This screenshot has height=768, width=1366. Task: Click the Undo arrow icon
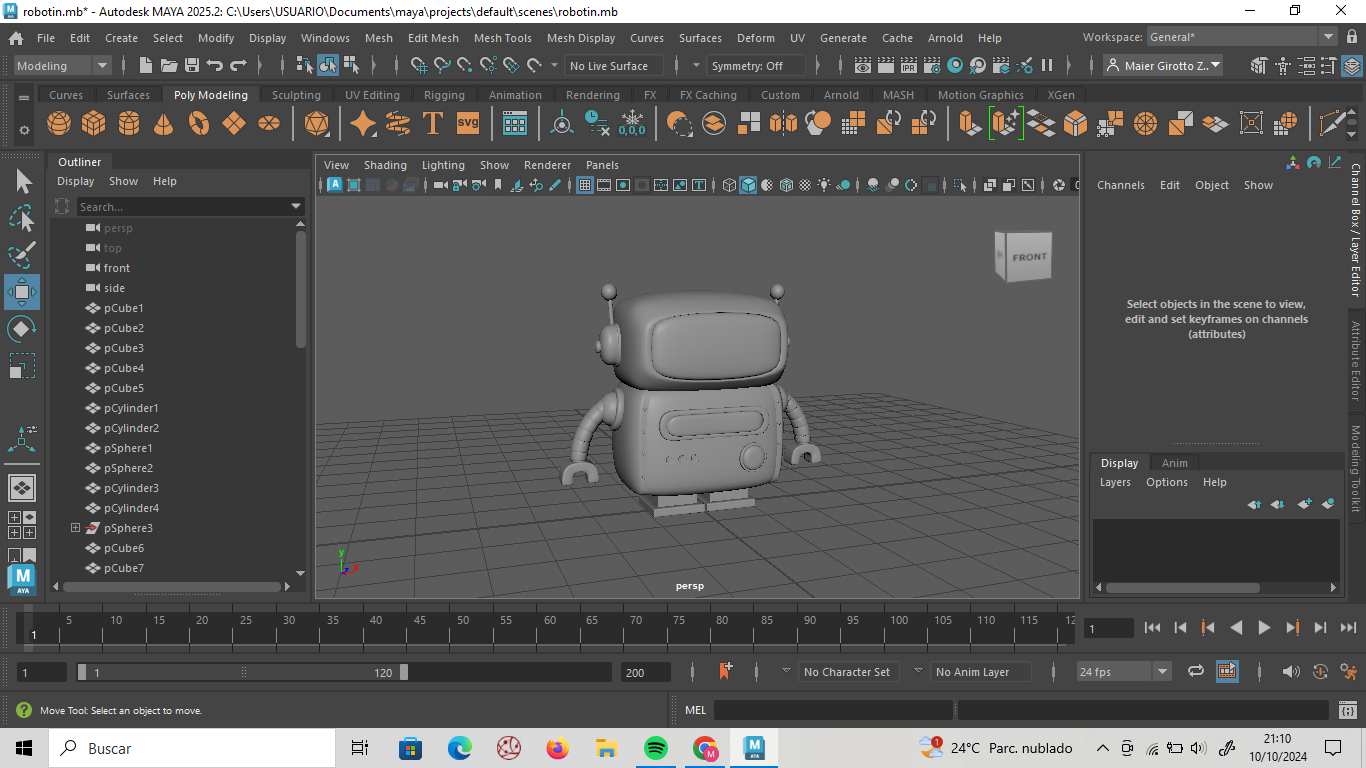214,66
